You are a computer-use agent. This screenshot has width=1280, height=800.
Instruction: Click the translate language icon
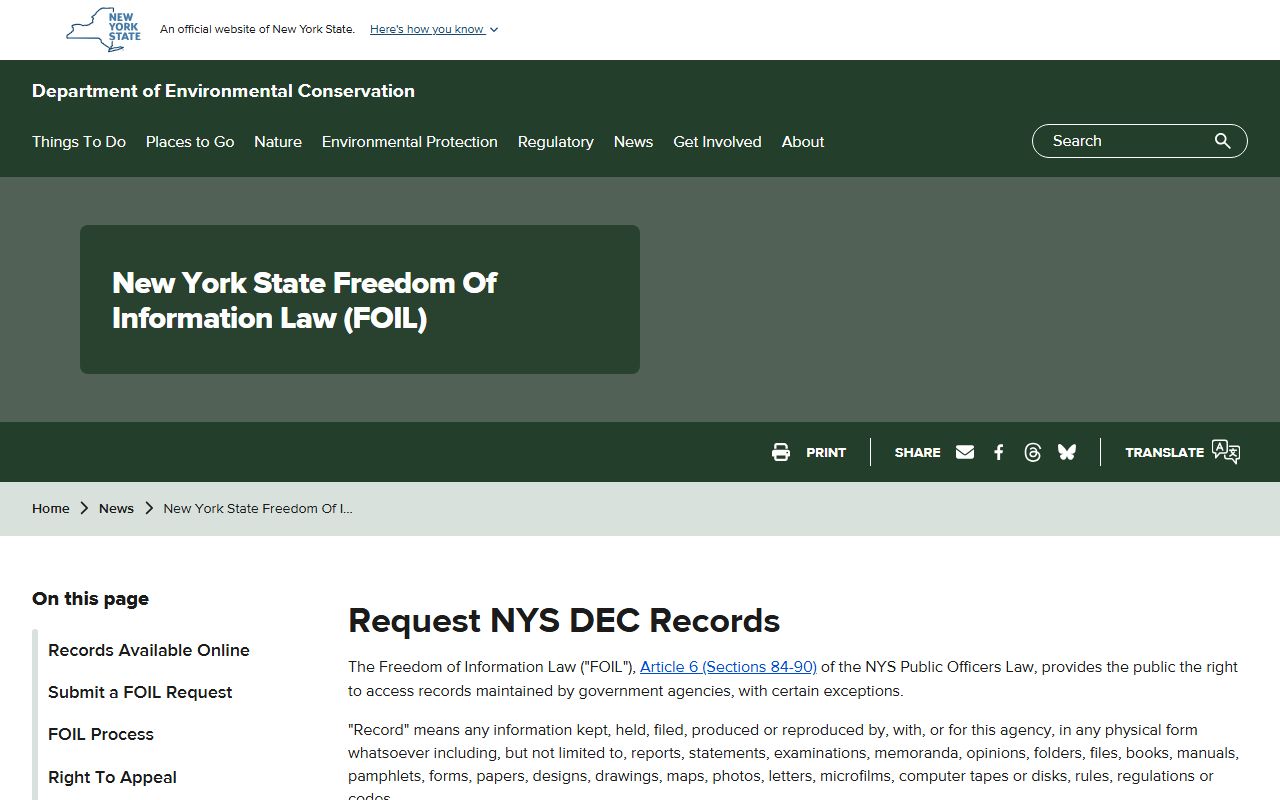[1226, 452]
